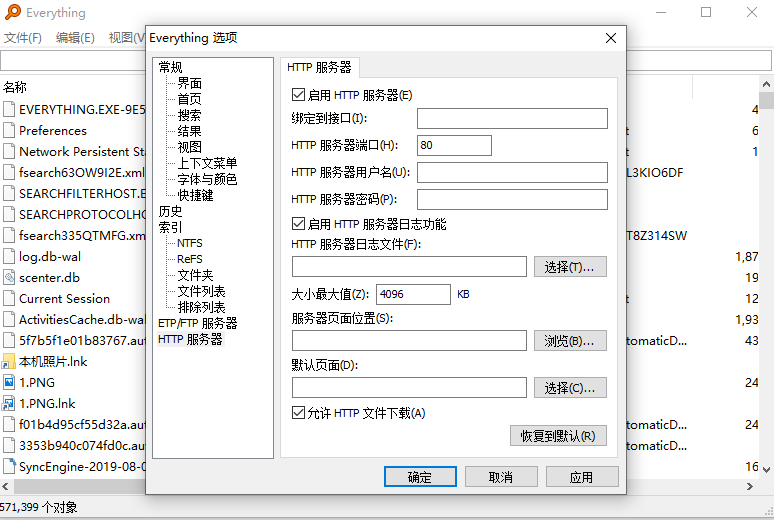Click the Everything magnifier app icon
This screenshot has height=520, width=774.
click(13, 12)
